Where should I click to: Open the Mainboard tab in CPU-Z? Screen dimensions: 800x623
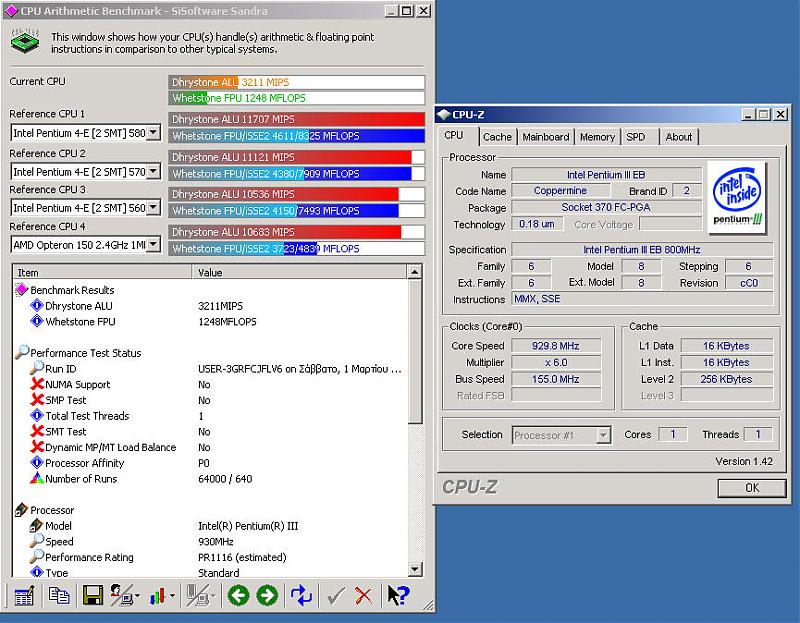(545, 137)
